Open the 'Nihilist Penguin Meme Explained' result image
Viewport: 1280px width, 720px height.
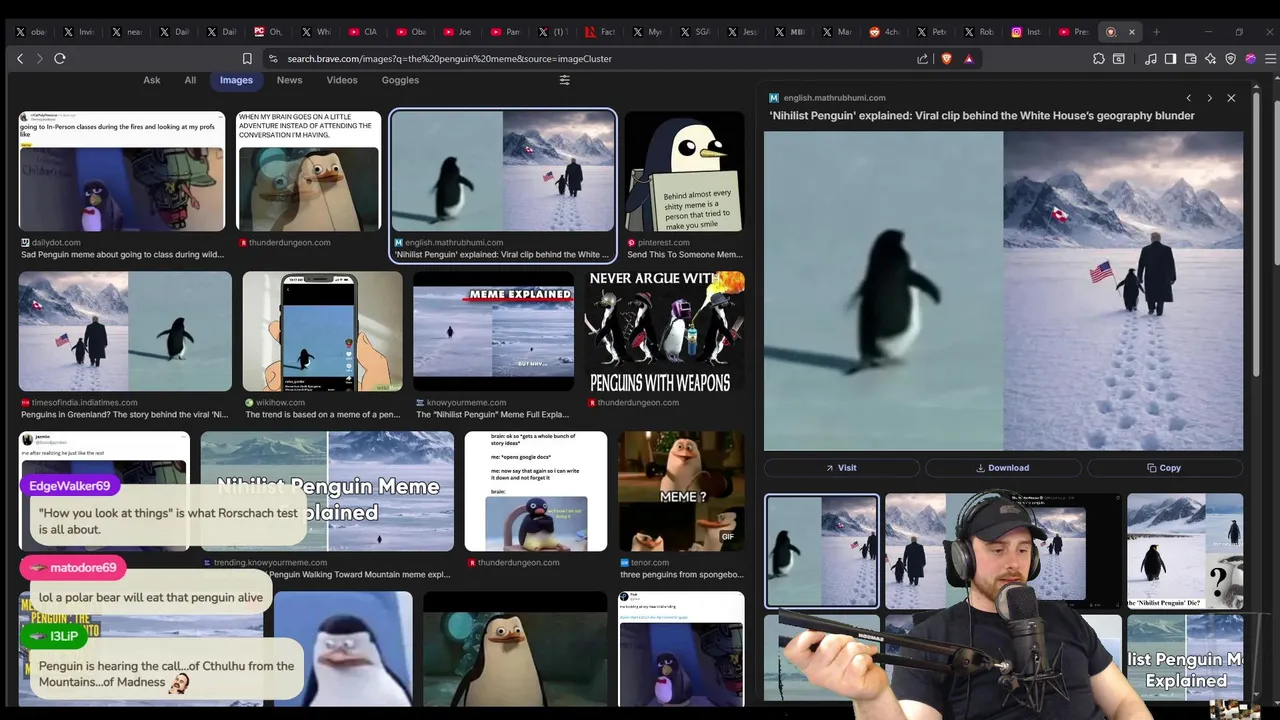(327, 491)
